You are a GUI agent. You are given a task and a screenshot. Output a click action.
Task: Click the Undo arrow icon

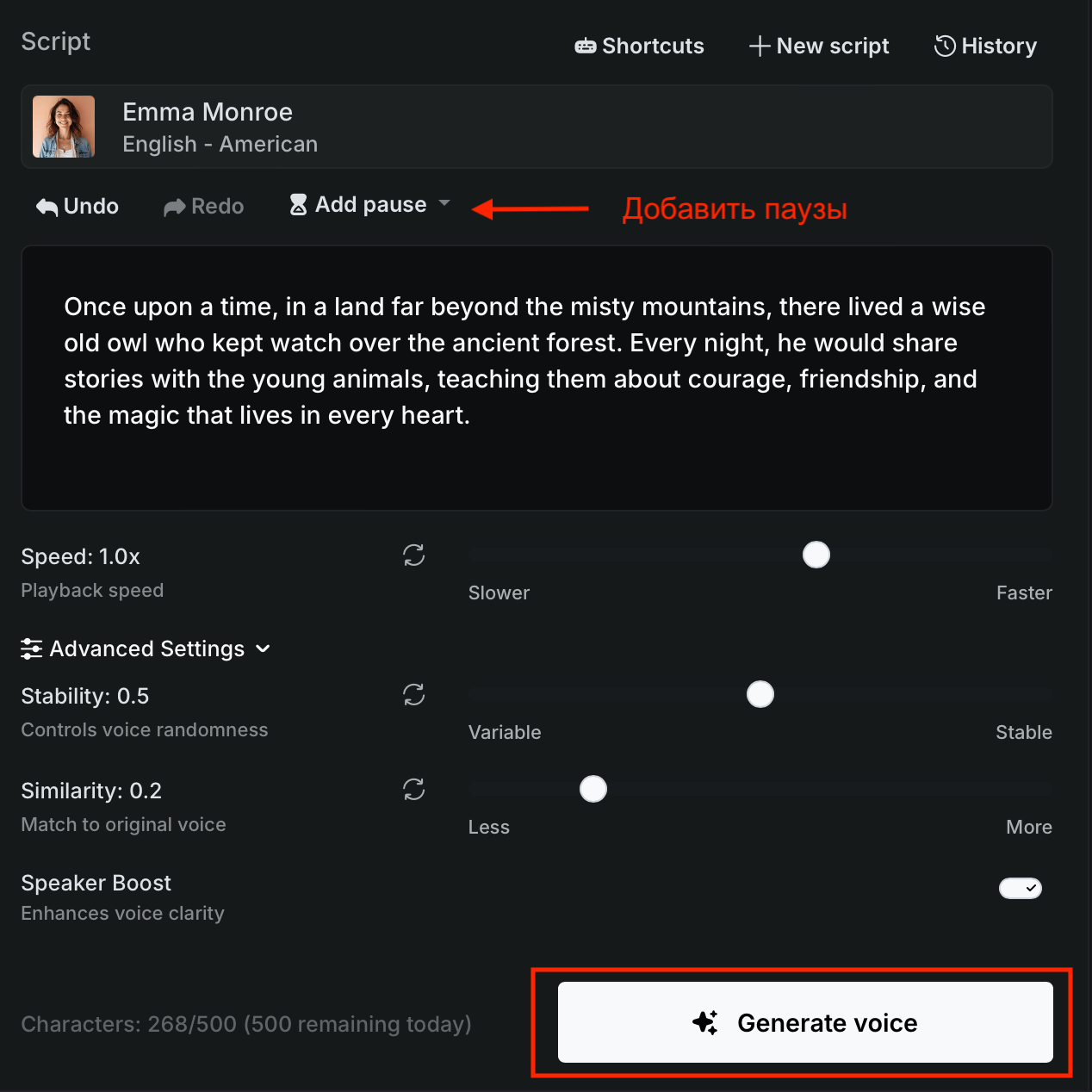tap(47, 207)
